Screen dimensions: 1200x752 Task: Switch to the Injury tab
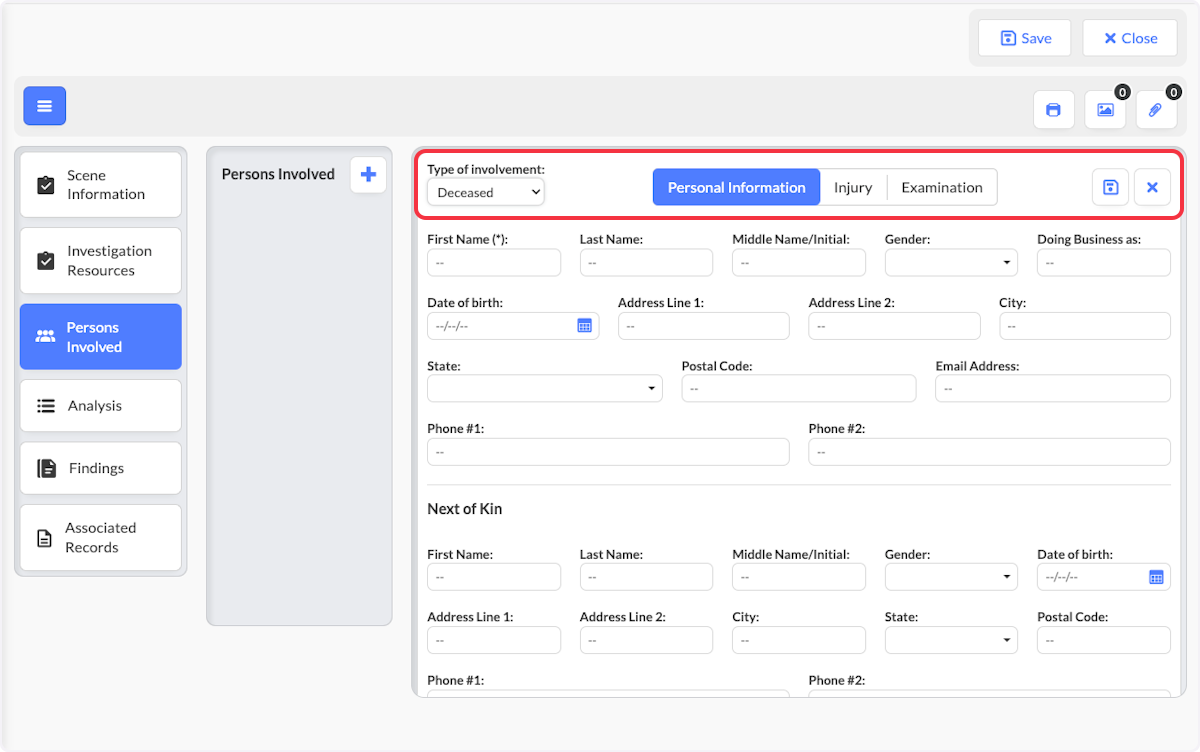tap(853, 187)
